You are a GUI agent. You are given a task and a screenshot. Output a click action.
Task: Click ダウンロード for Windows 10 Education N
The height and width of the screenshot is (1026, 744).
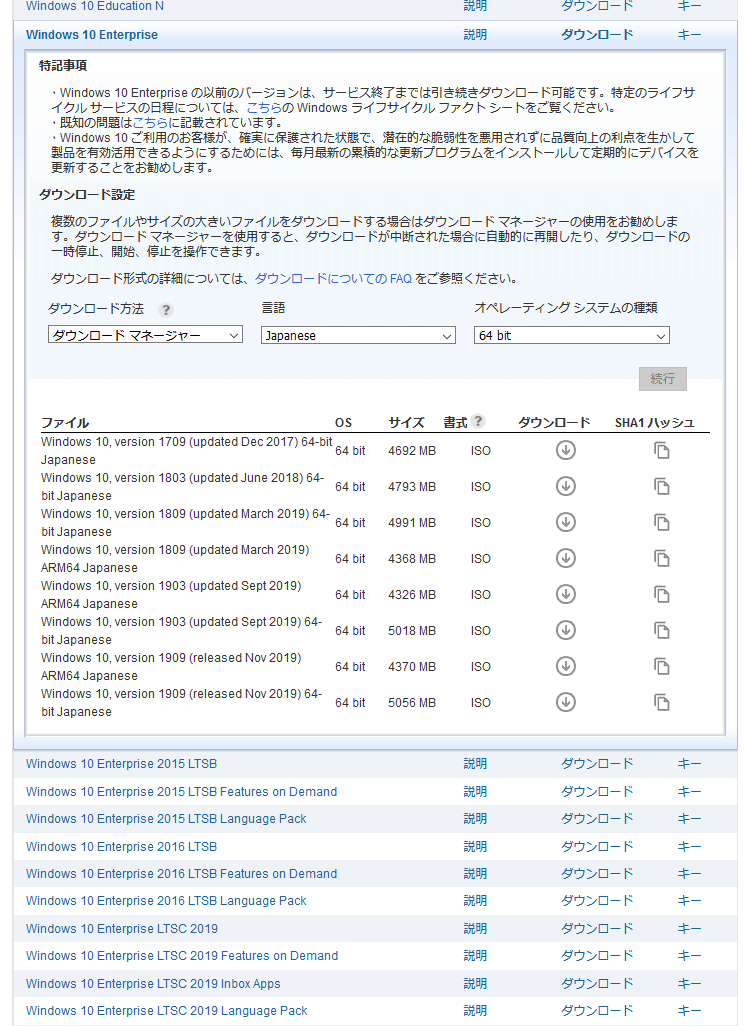click(x=597, y=6)
